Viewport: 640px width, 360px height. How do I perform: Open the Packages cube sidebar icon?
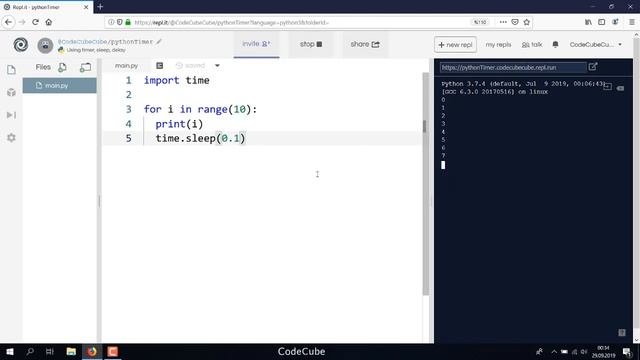click(x=11, y=93)
